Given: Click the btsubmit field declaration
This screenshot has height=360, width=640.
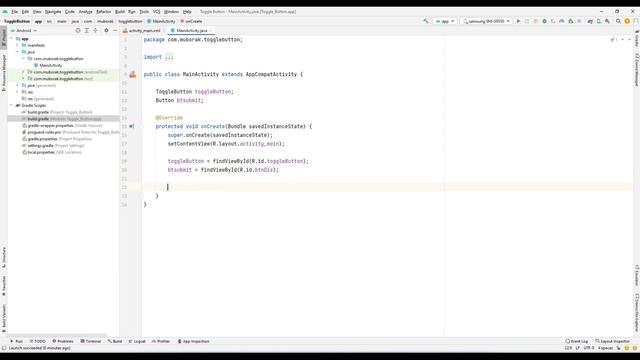Looking at the screenshot, I should tap(190, 100).
